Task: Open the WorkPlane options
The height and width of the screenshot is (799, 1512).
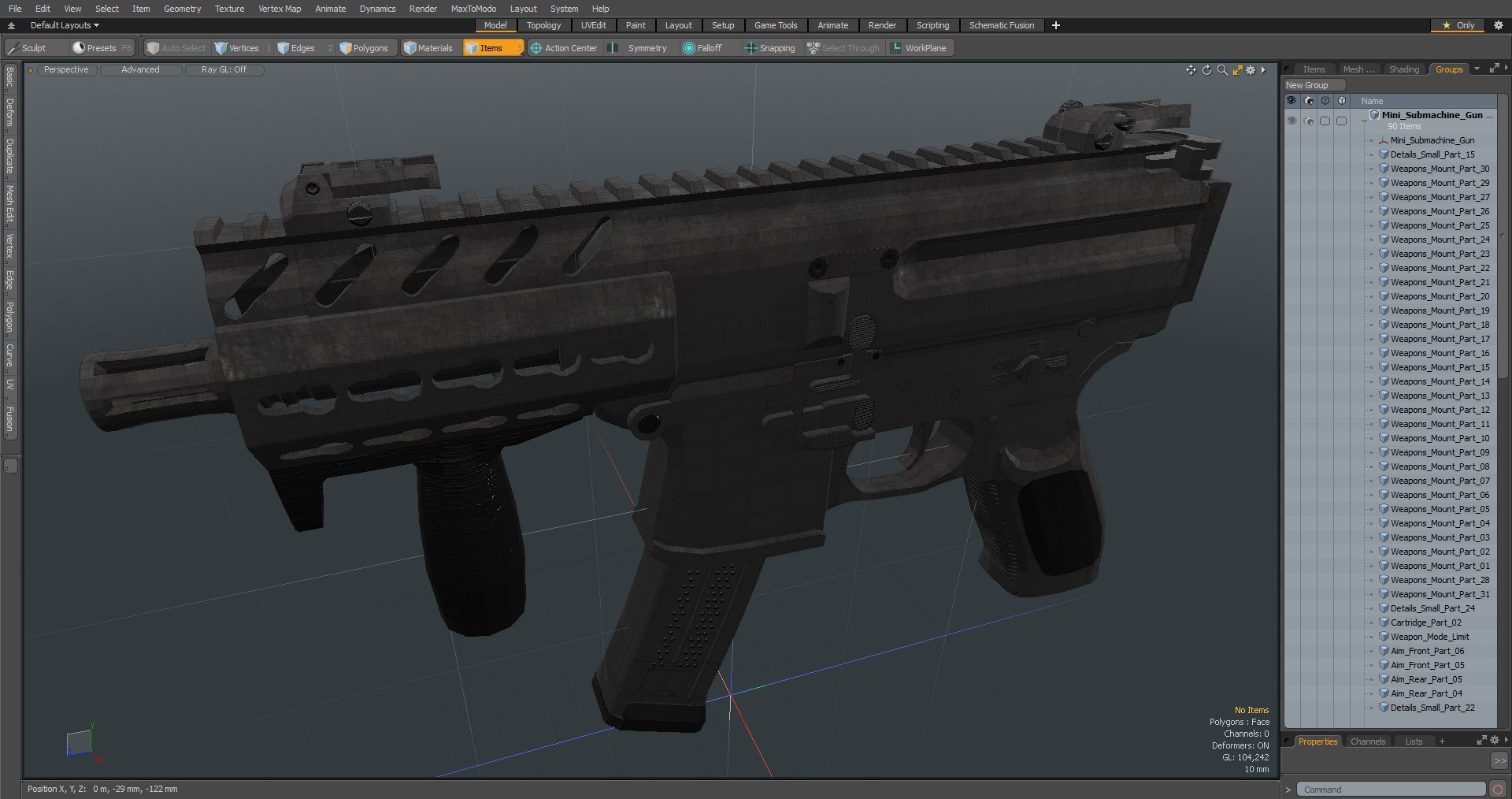Action: (919, 48)
